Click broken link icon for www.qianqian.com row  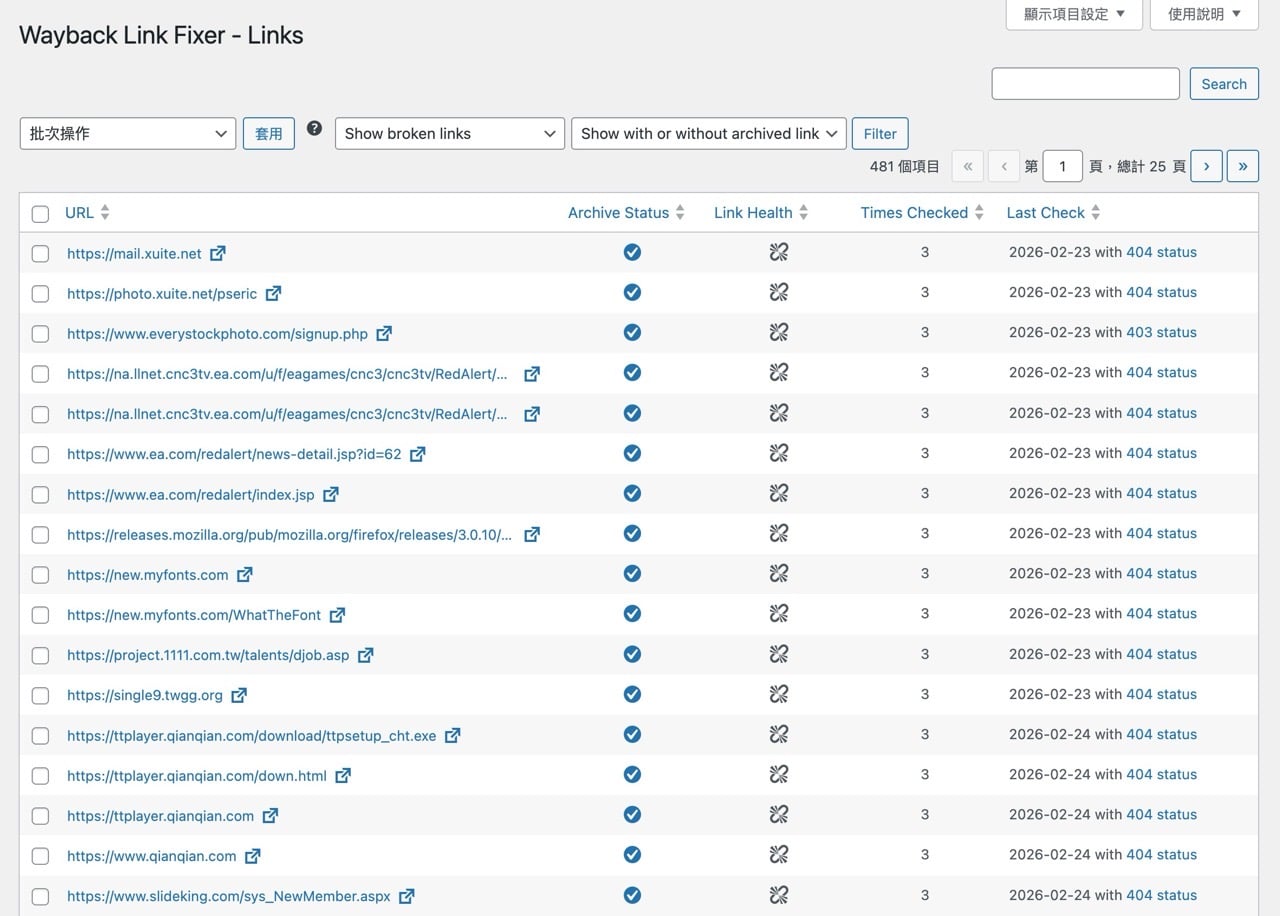coord(779,854)
